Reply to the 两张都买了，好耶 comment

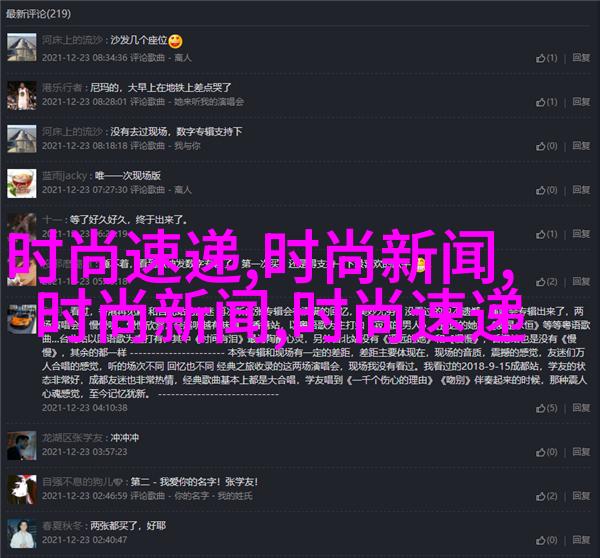point(581,540)
